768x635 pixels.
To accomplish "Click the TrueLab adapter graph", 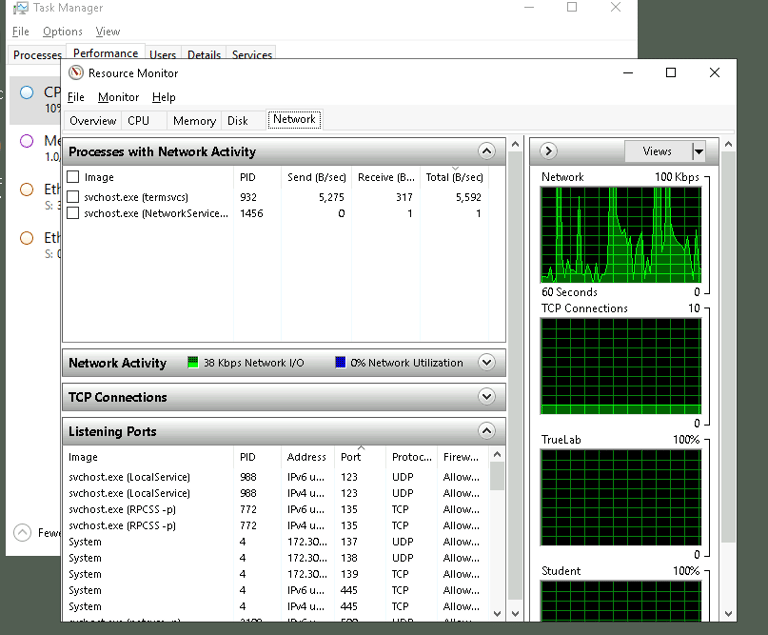I will (x=621, y=497).
